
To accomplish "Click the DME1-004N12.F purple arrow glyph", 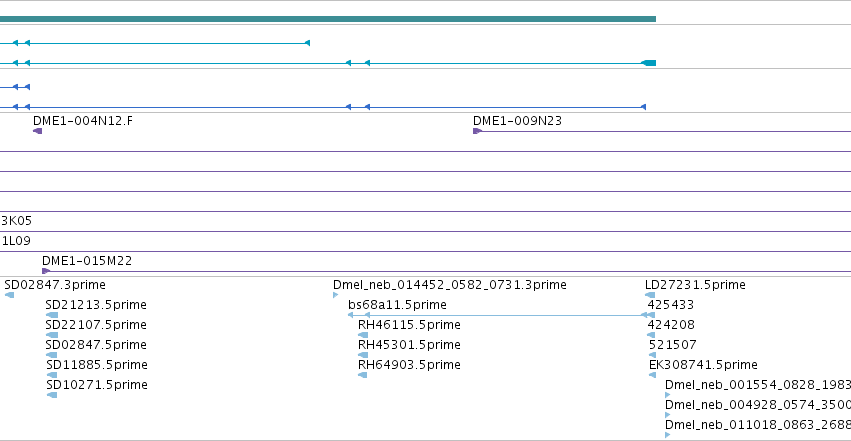I will point(37,131).
